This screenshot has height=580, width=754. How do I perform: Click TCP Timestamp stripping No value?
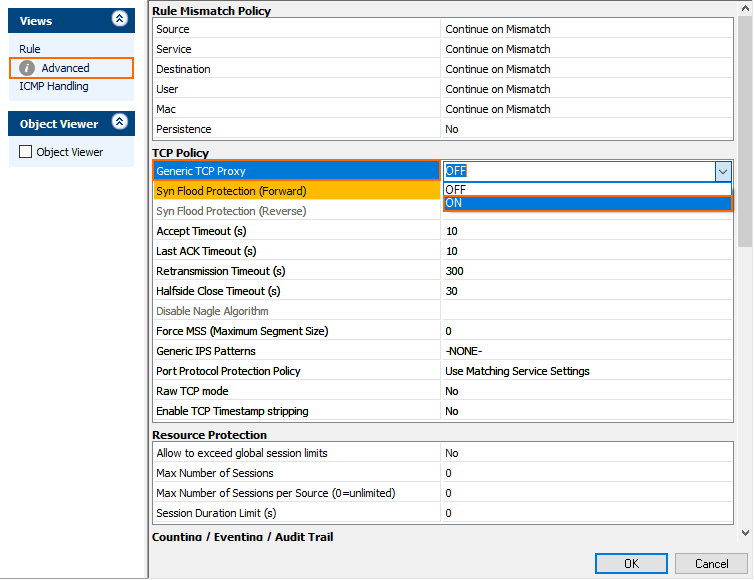(x=452, y=411)
